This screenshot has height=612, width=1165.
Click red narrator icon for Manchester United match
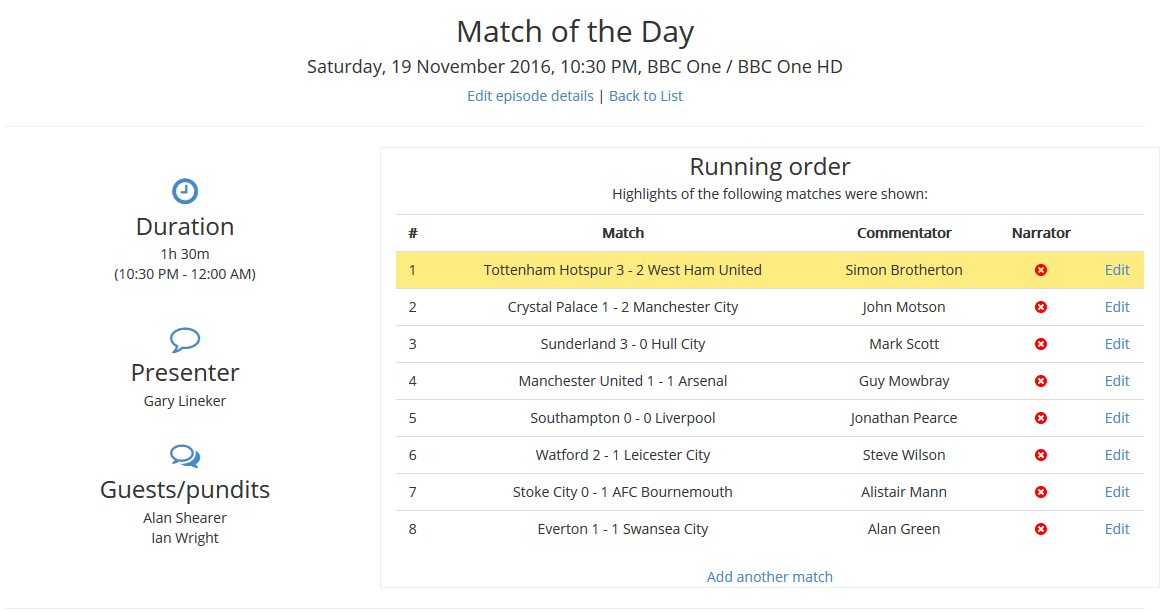click(1041, 381)
